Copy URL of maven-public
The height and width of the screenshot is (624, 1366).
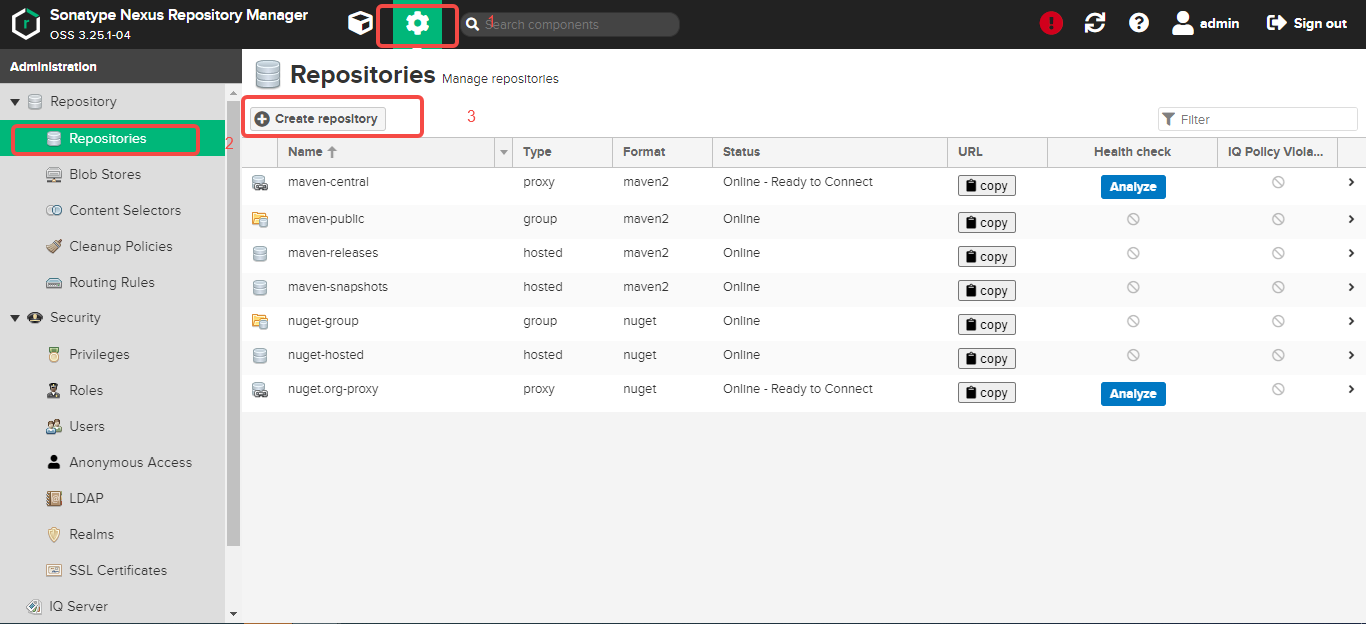click(x=986, y=222)
